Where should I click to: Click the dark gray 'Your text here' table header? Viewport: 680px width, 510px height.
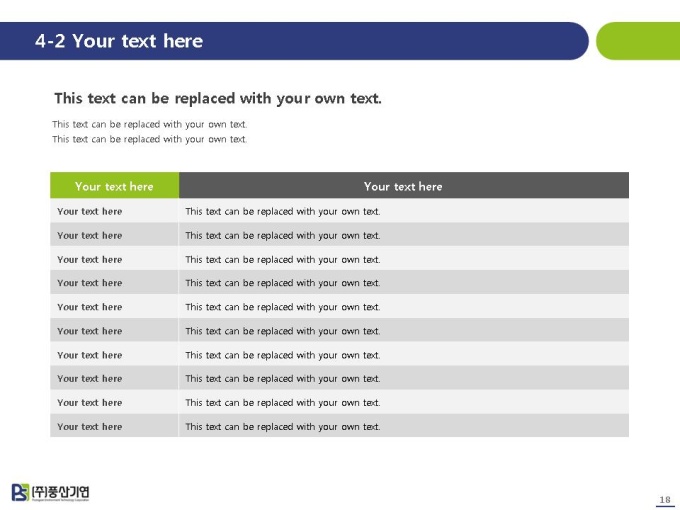click(404, 186)
